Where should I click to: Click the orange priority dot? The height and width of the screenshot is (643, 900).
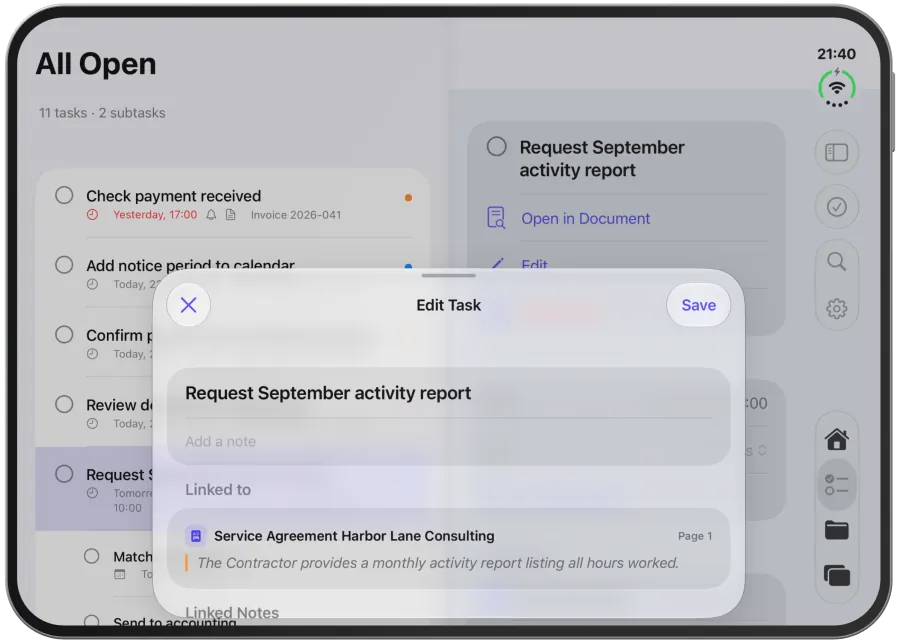pos(408,197)
